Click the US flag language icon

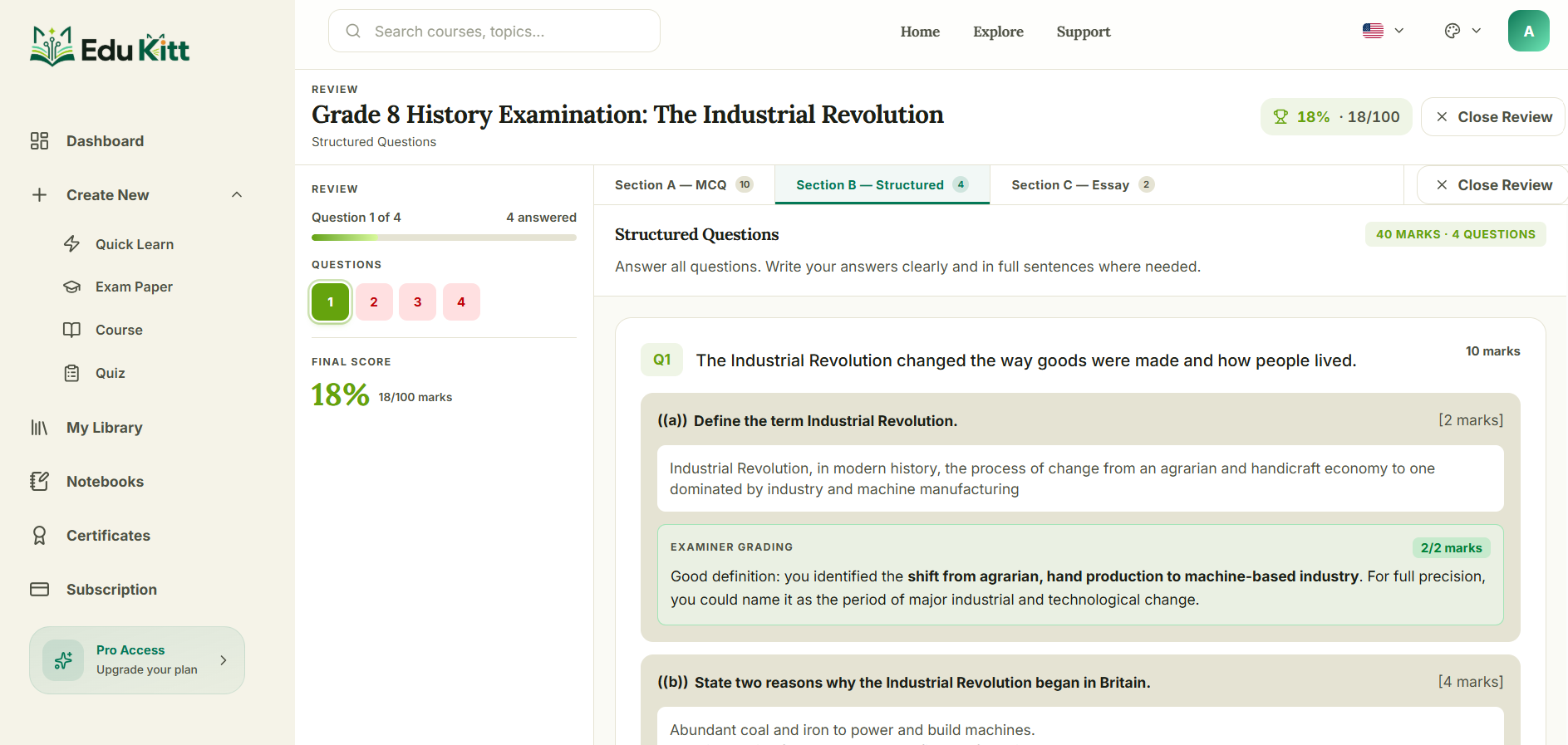click(1373, 31)
